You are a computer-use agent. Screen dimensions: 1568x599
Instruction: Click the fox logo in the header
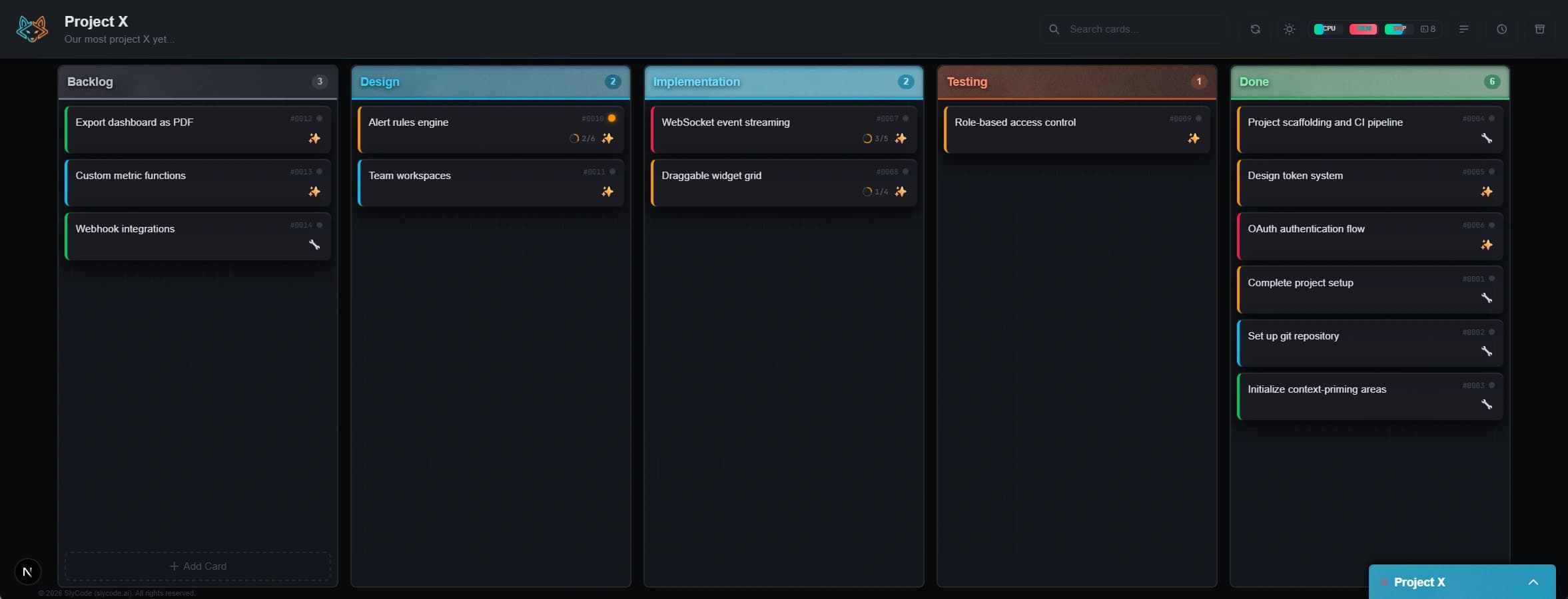pos(32,29)
